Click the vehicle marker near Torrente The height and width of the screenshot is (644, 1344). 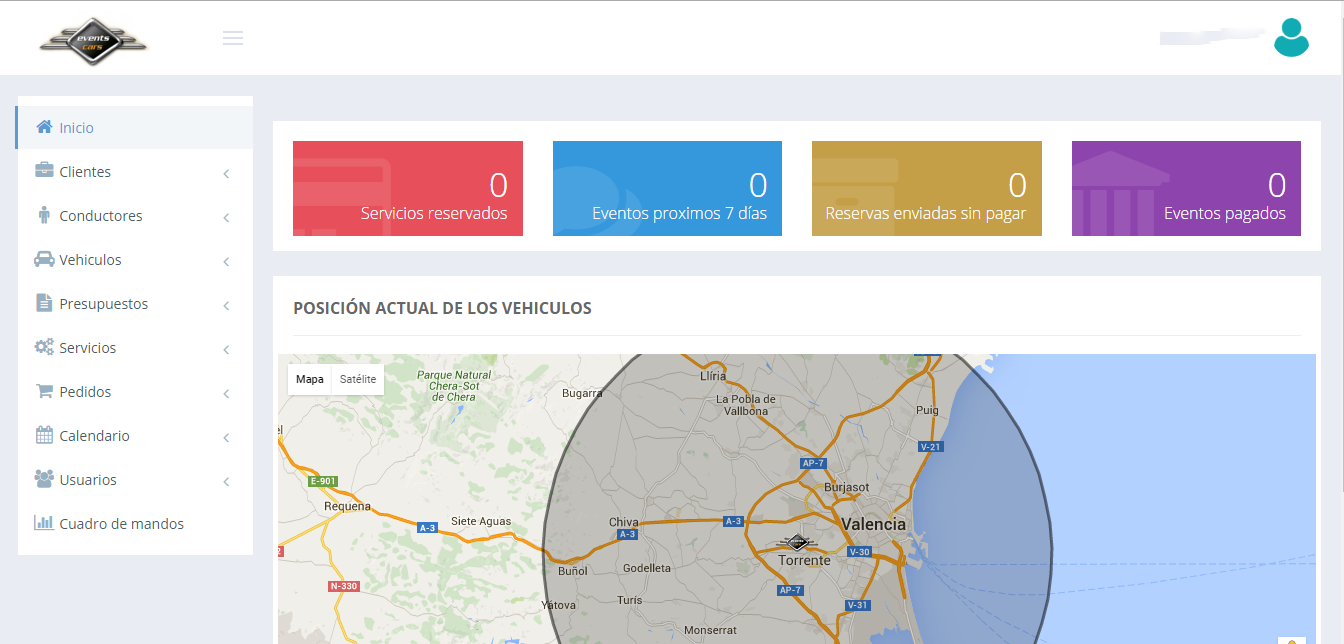click(797, 542)
